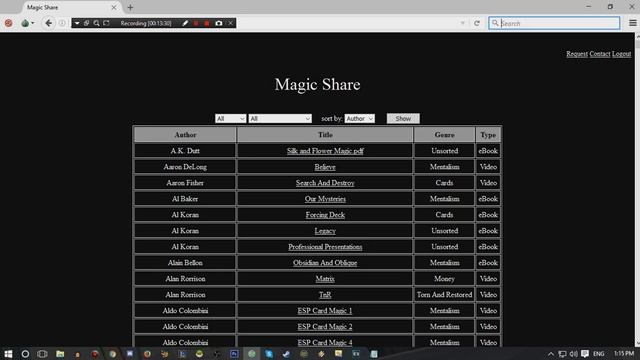Click the A.K. Dutt author cell
Viewport: 640px width, 360px height.
tap(185, 151)
